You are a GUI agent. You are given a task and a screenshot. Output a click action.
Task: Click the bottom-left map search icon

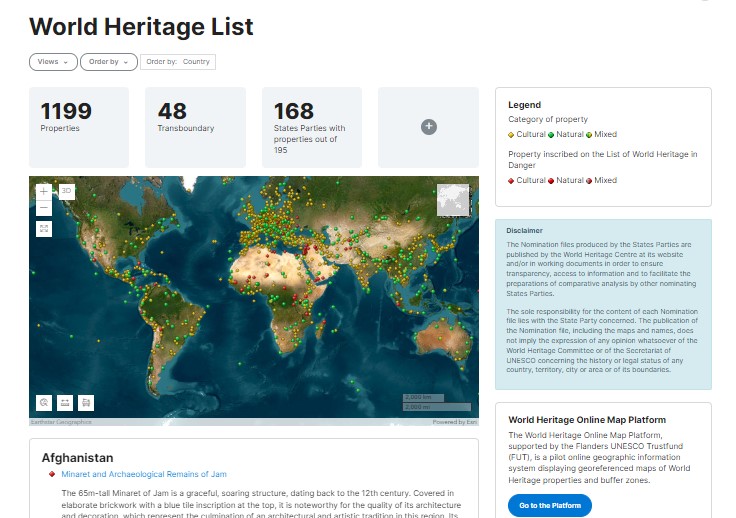tap(44, 402)
